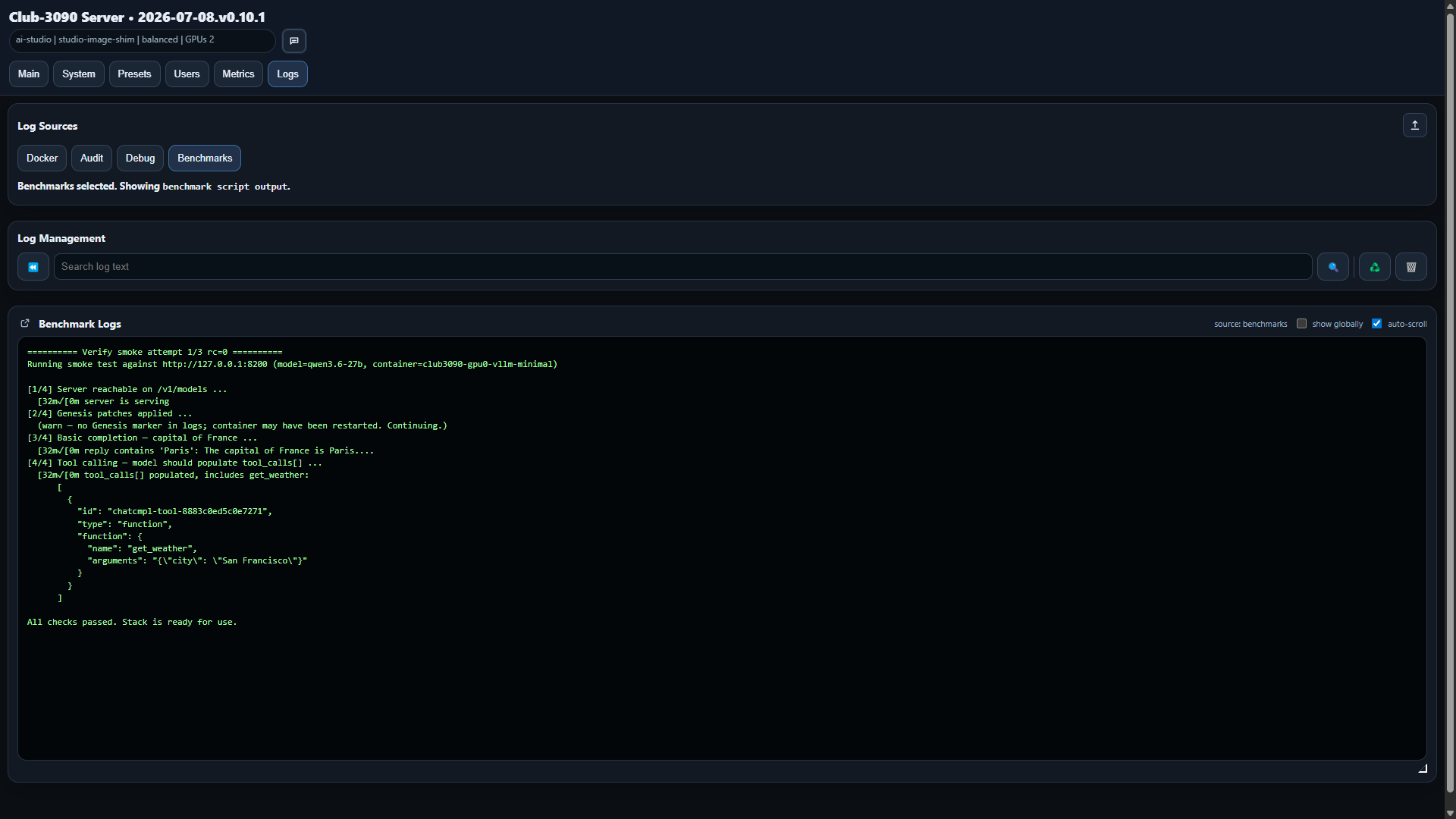Click the trash bin clear logs icon
Image resolution: width=1456 pixels, height=819 pixels.
tap(1411, 267)
